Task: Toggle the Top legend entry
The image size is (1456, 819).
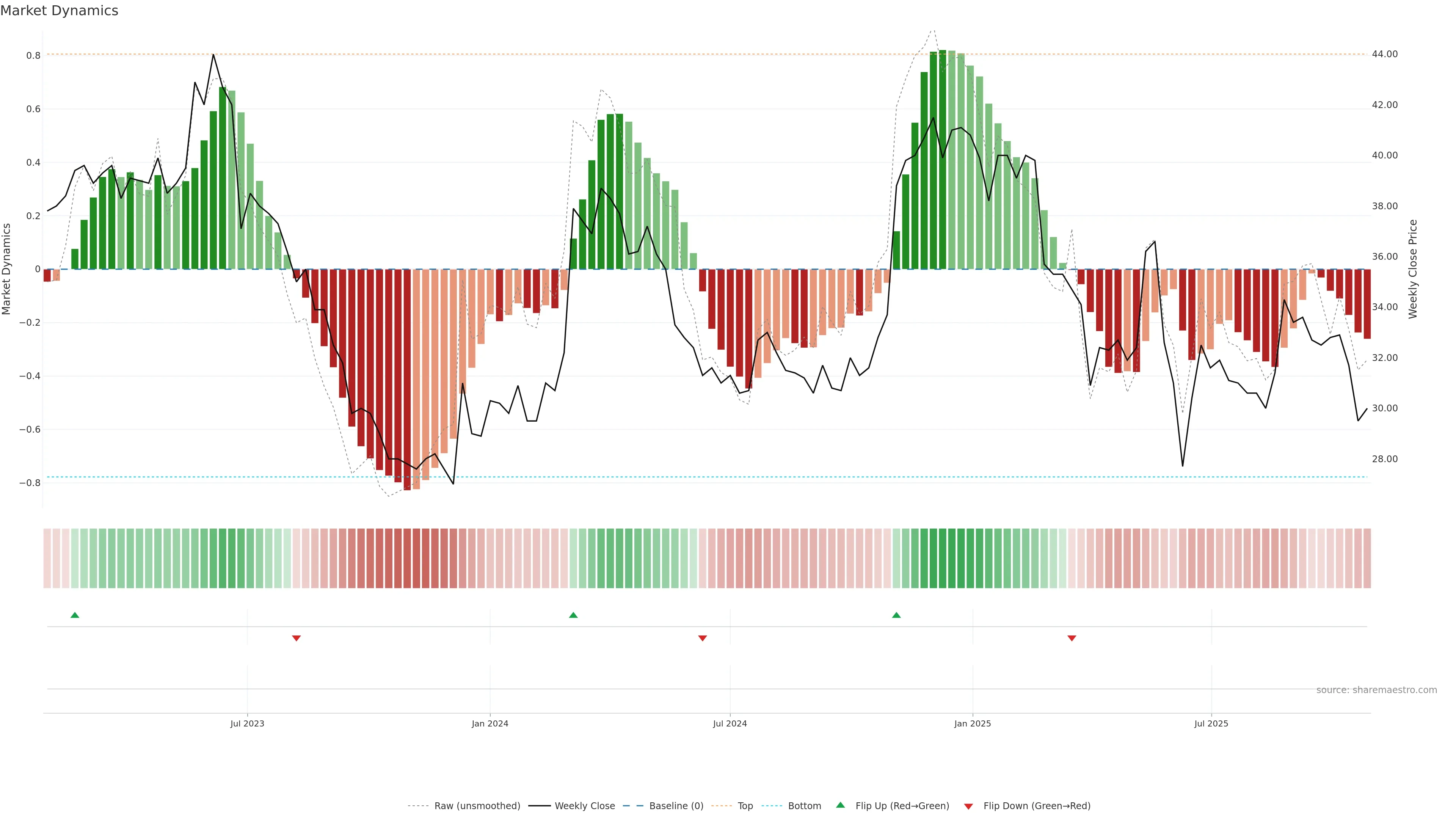Action: [745, 806]
